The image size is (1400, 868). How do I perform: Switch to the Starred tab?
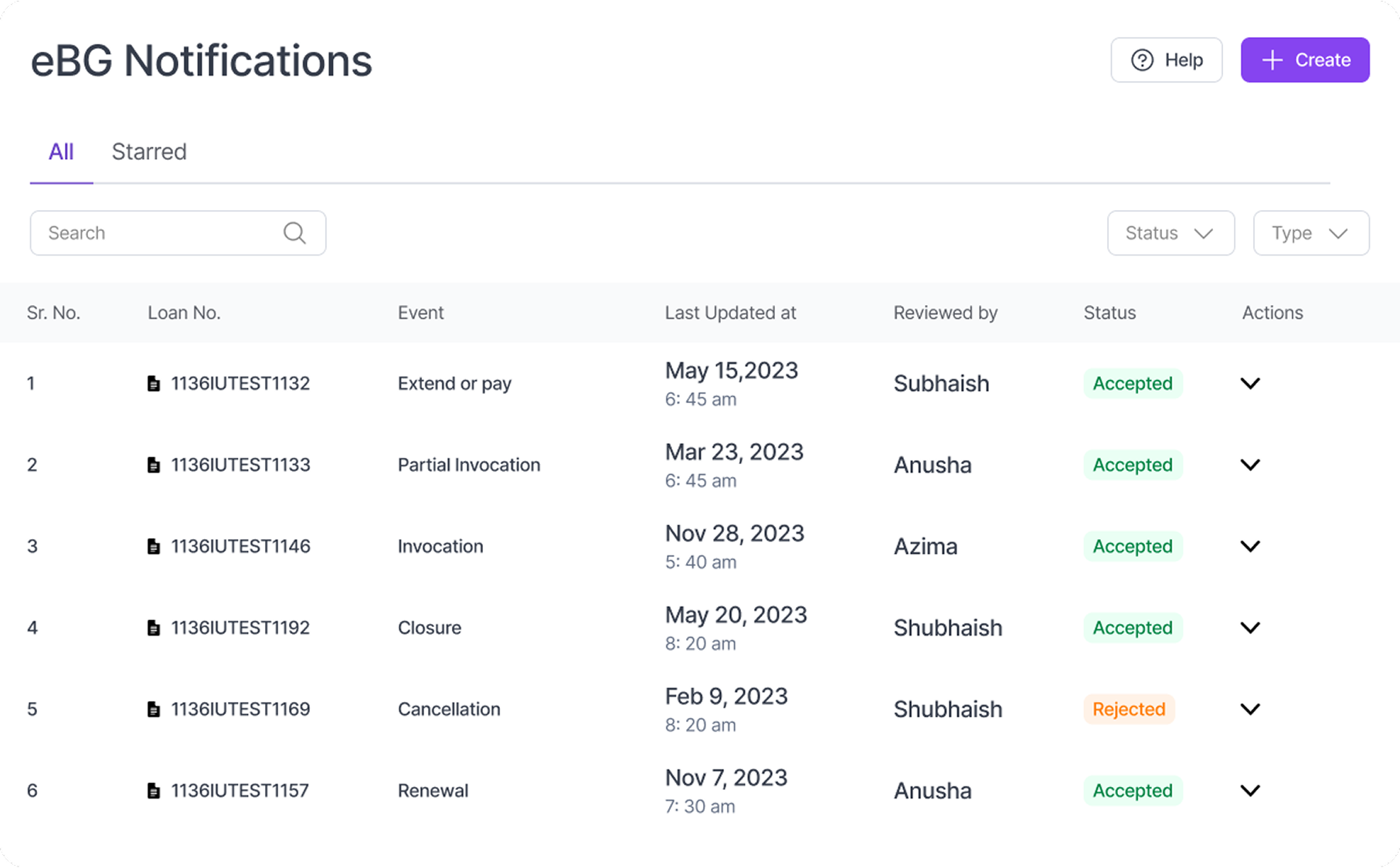coord(149,152)
